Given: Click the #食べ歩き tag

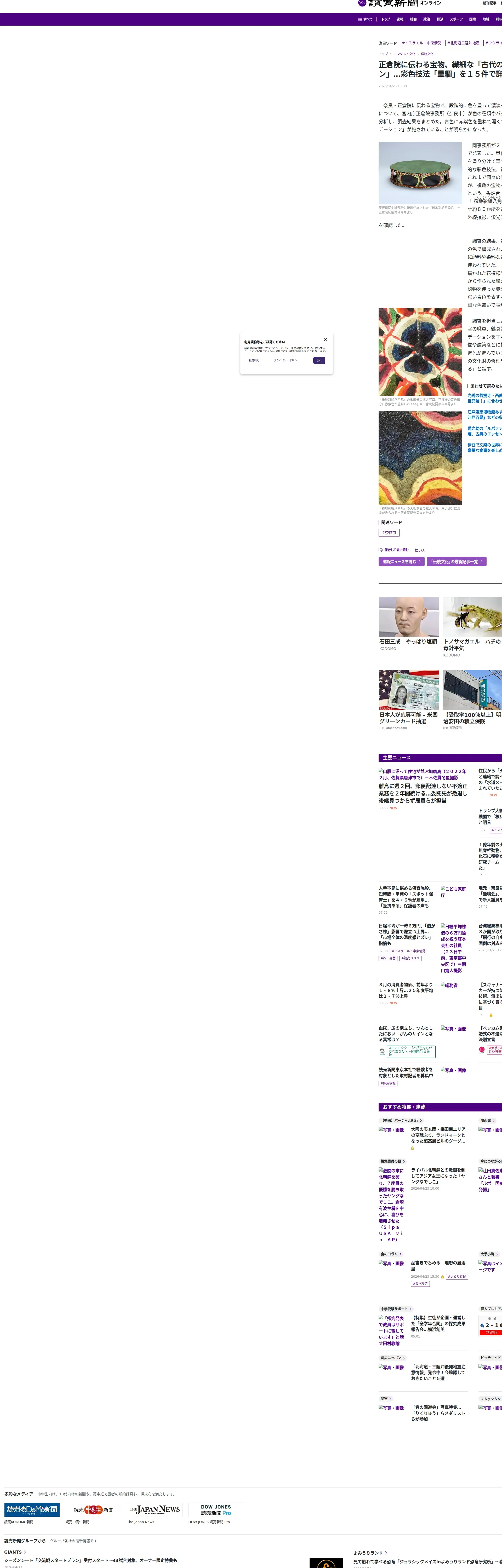Looking at the screenshot, I should click(420, 1284).
